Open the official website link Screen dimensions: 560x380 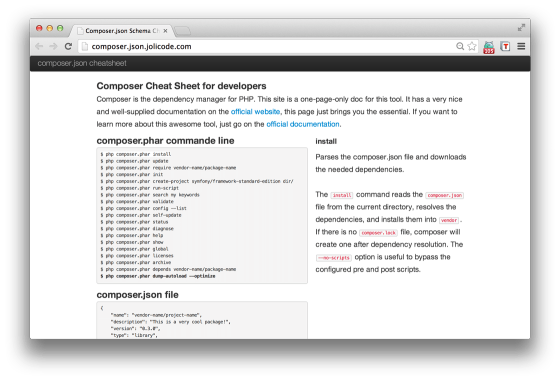[255, 111]
